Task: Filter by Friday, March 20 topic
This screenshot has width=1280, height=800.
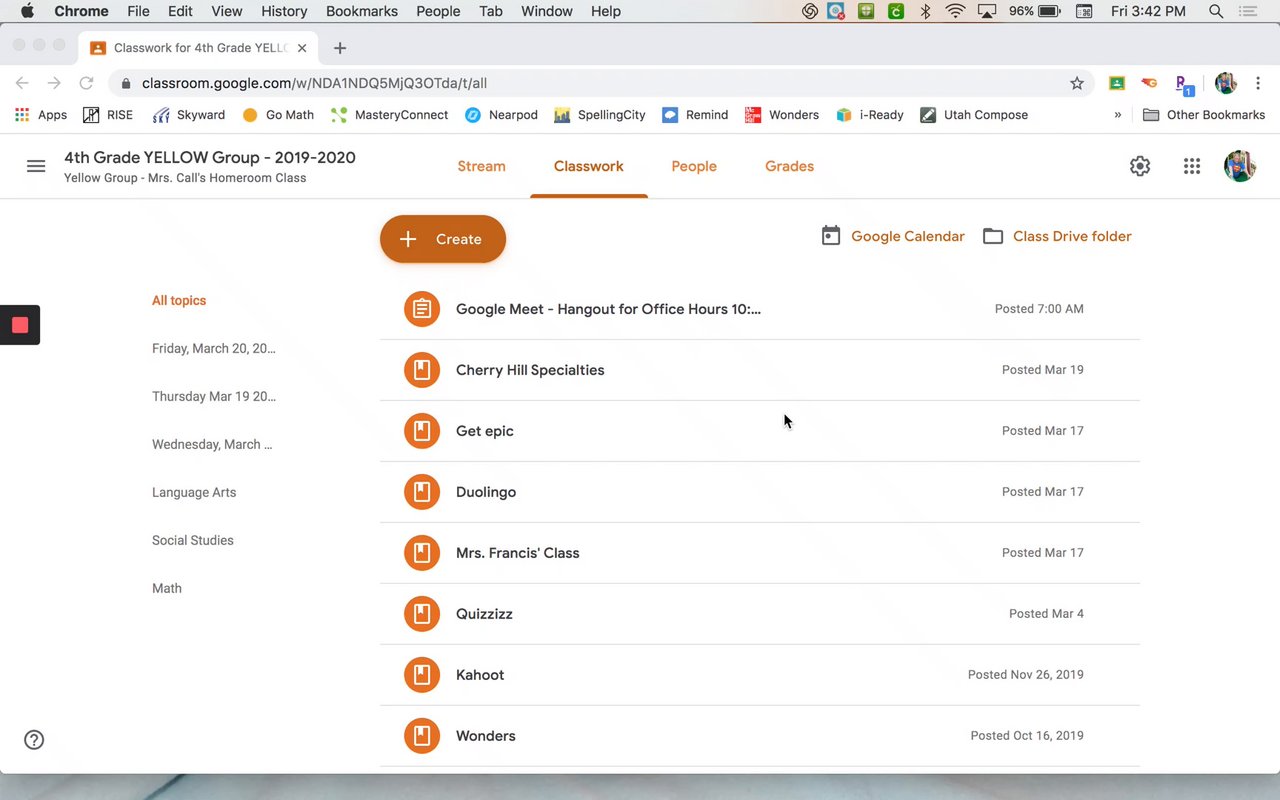Action: tap(214, 348)
